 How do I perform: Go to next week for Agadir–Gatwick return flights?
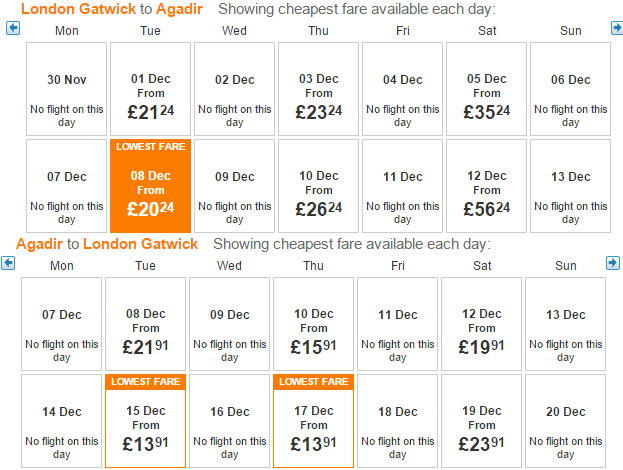613,263
